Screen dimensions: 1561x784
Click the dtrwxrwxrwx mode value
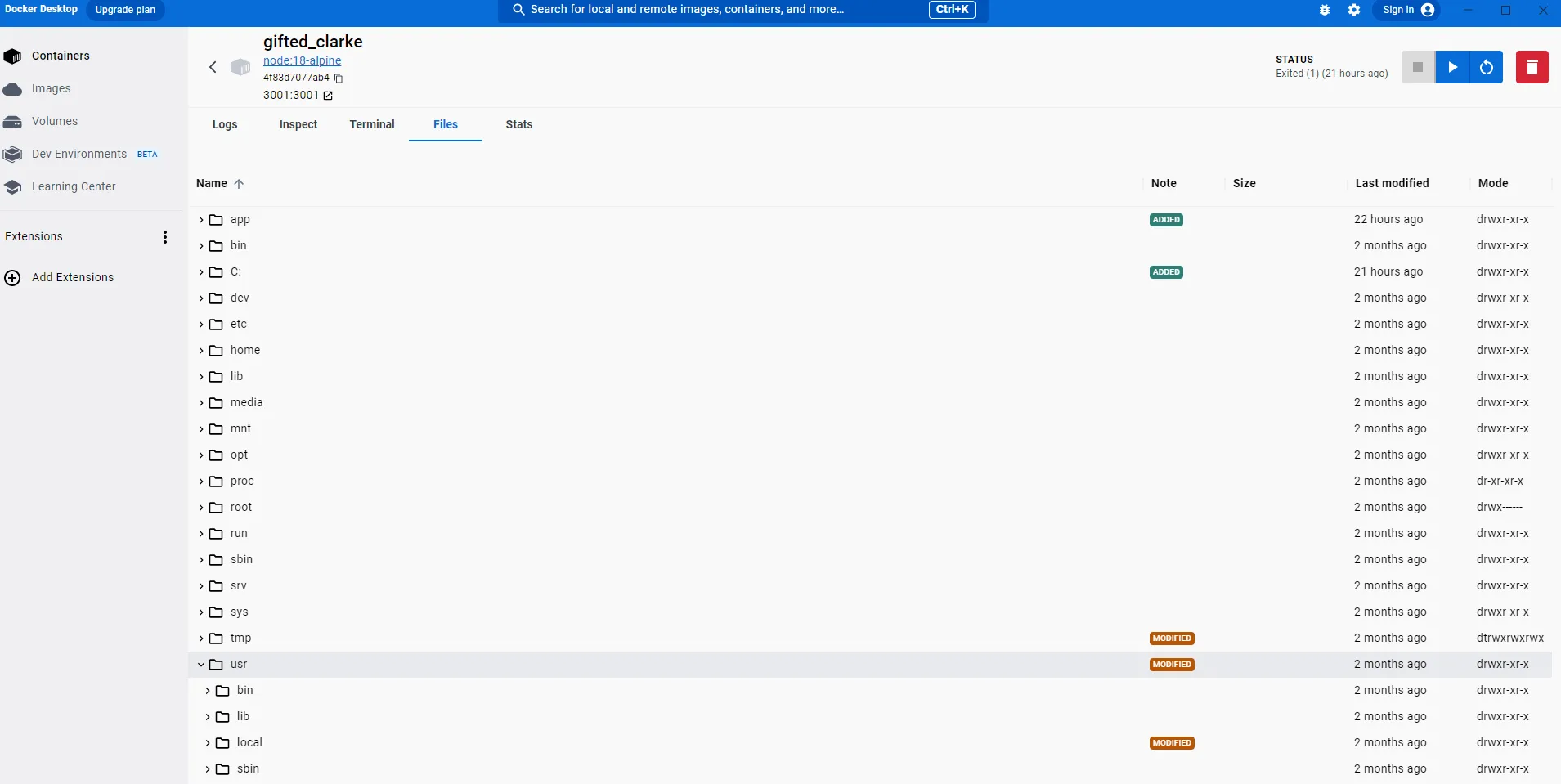tap(1510, 638)
